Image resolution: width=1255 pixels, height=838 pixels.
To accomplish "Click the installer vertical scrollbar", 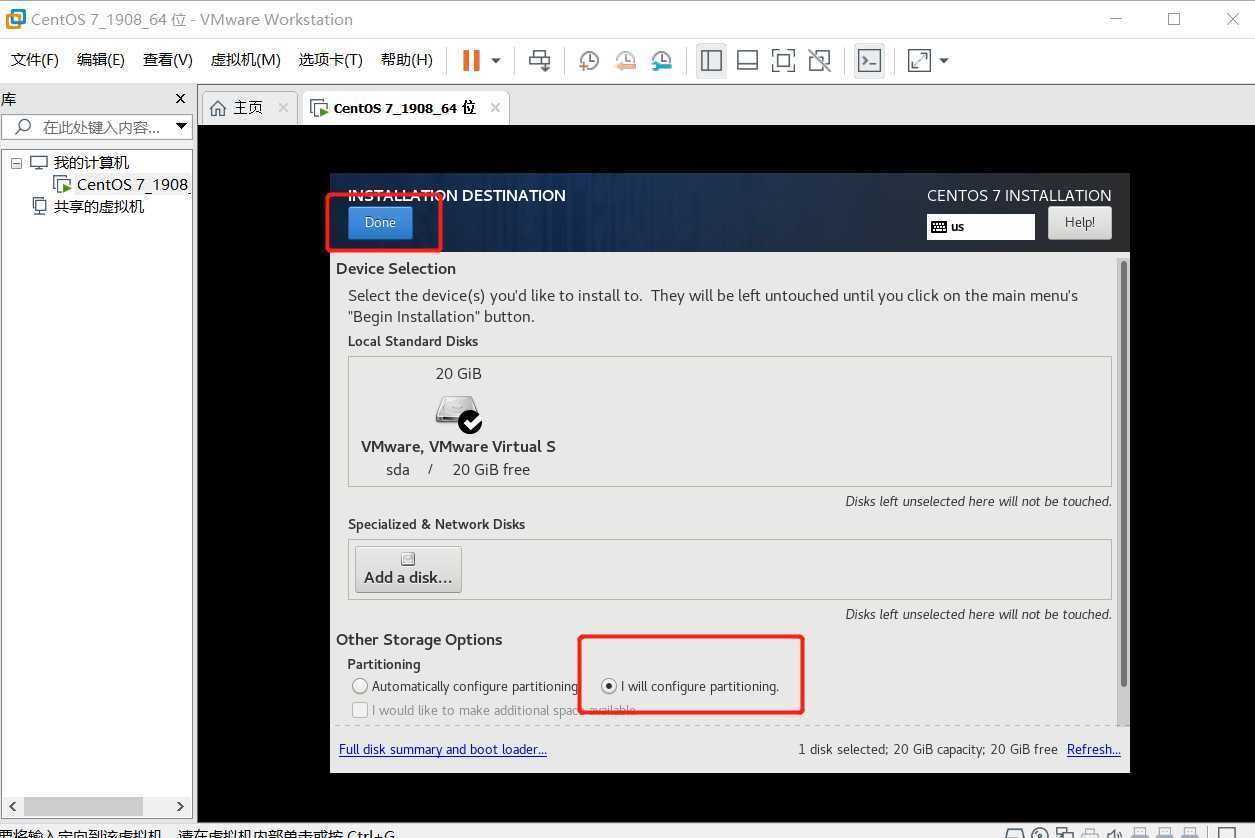I will (1124, 473).
